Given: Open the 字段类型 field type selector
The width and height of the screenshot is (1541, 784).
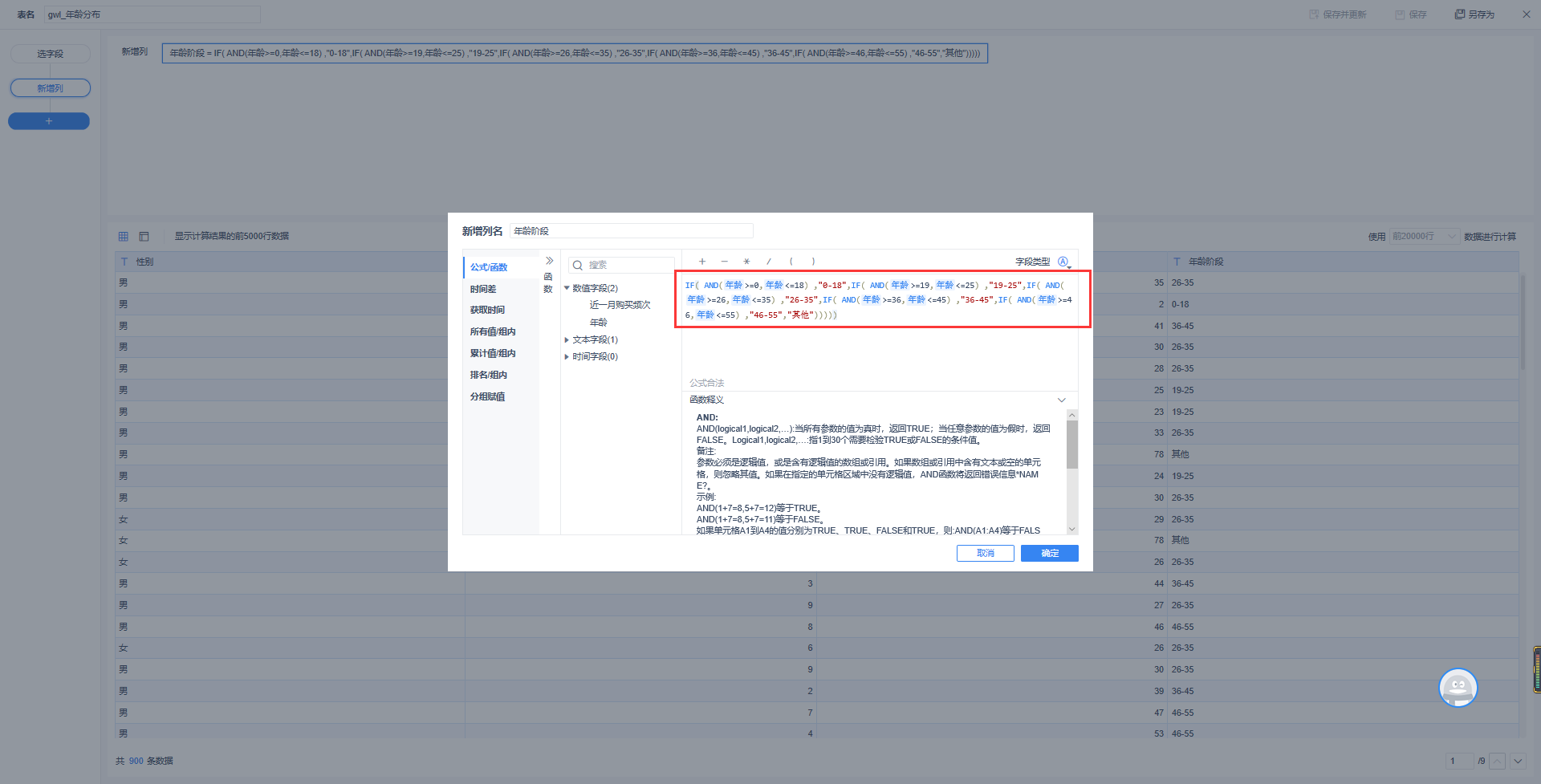Looking at the screenshot, I should point(1063,262).
